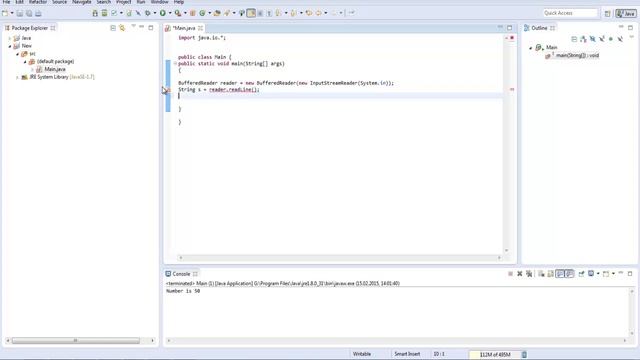Open the Open Console dropdown arrow

click(x=613, y=273)
